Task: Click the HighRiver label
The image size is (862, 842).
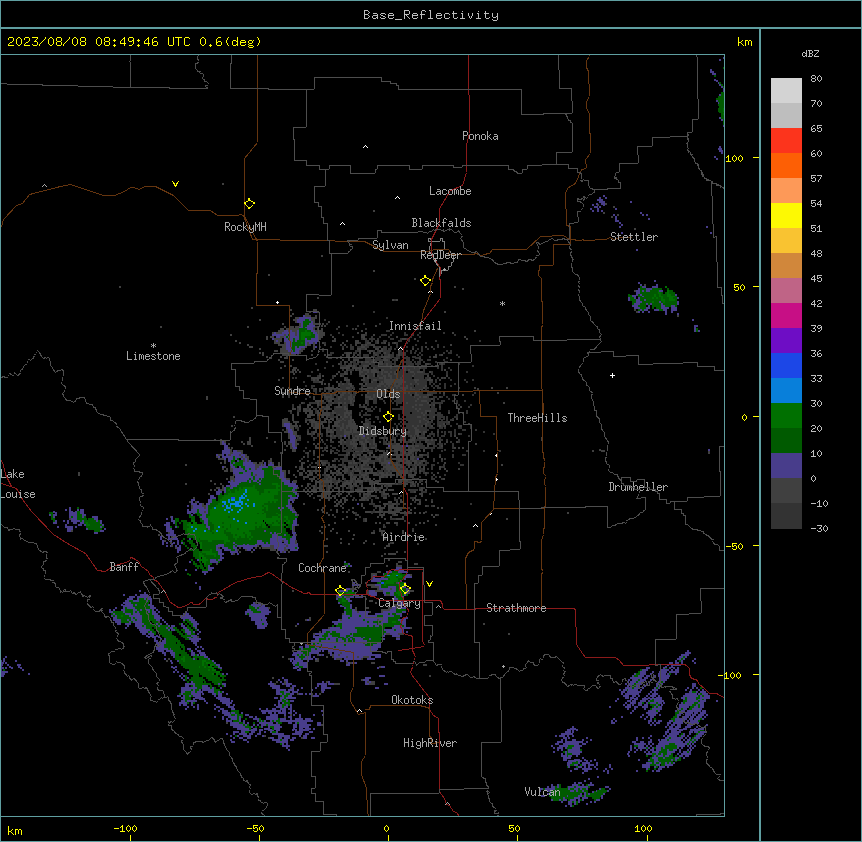Action: [429, 743]
